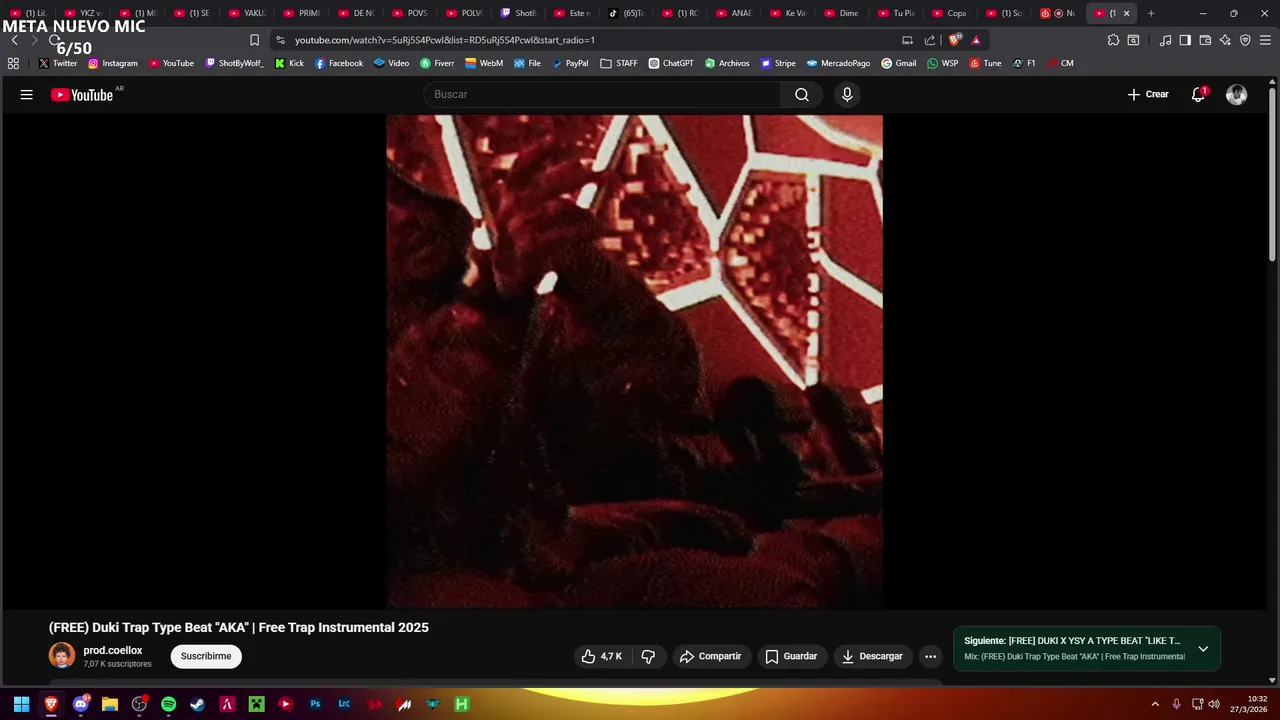
Task: Open the notifications bell
Action: pyautogui.click(x=1198, y=94)
